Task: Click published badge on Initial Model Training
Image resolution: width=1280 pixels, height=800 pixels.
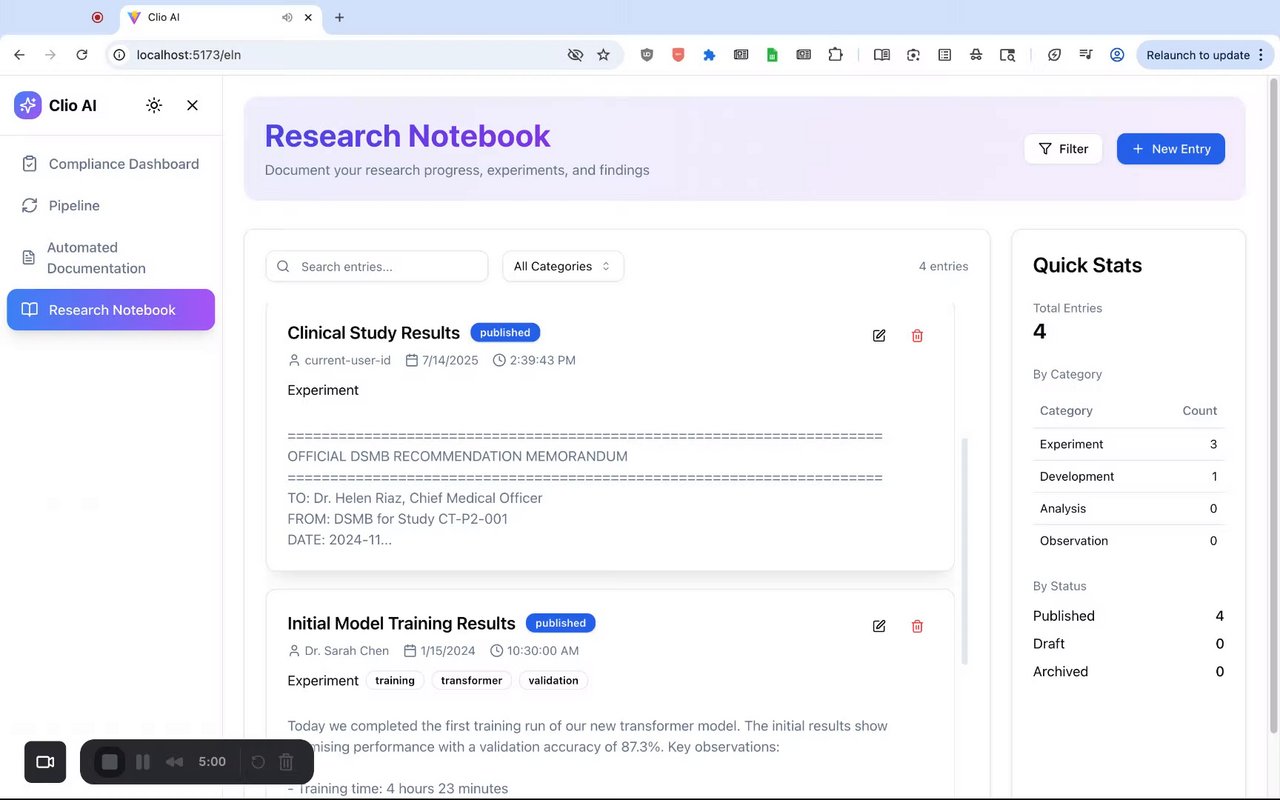Action: click(x=560, y=623)
